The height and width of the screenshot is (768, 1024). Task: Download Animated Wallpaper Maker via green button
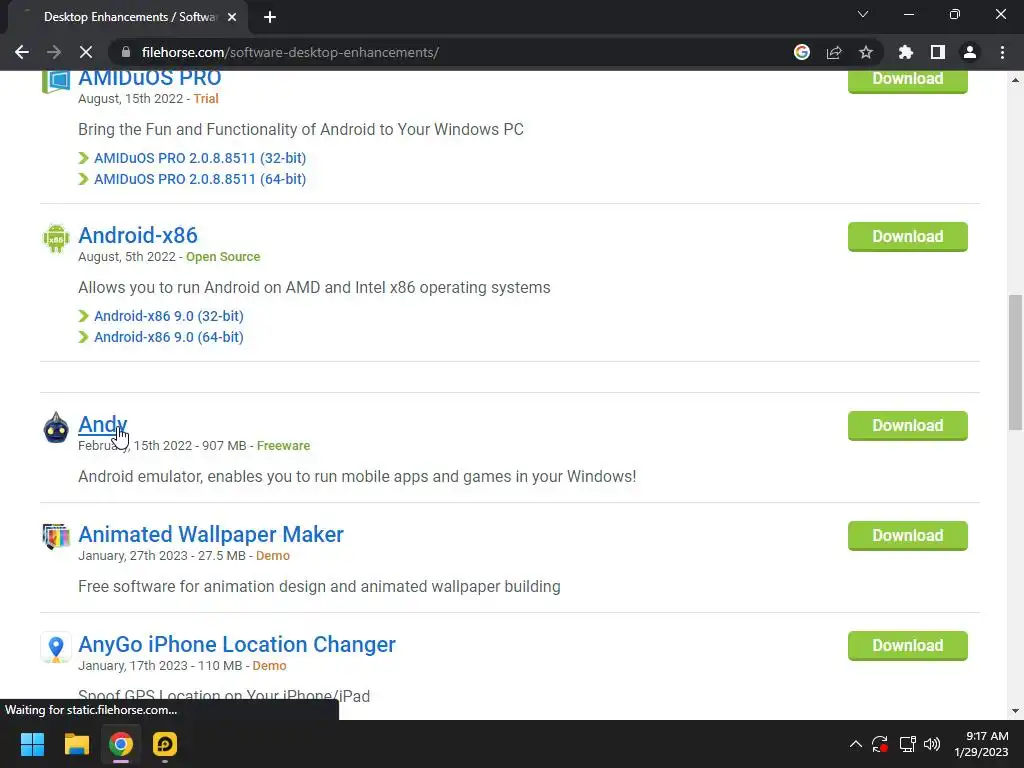click(x=908, y=536)
